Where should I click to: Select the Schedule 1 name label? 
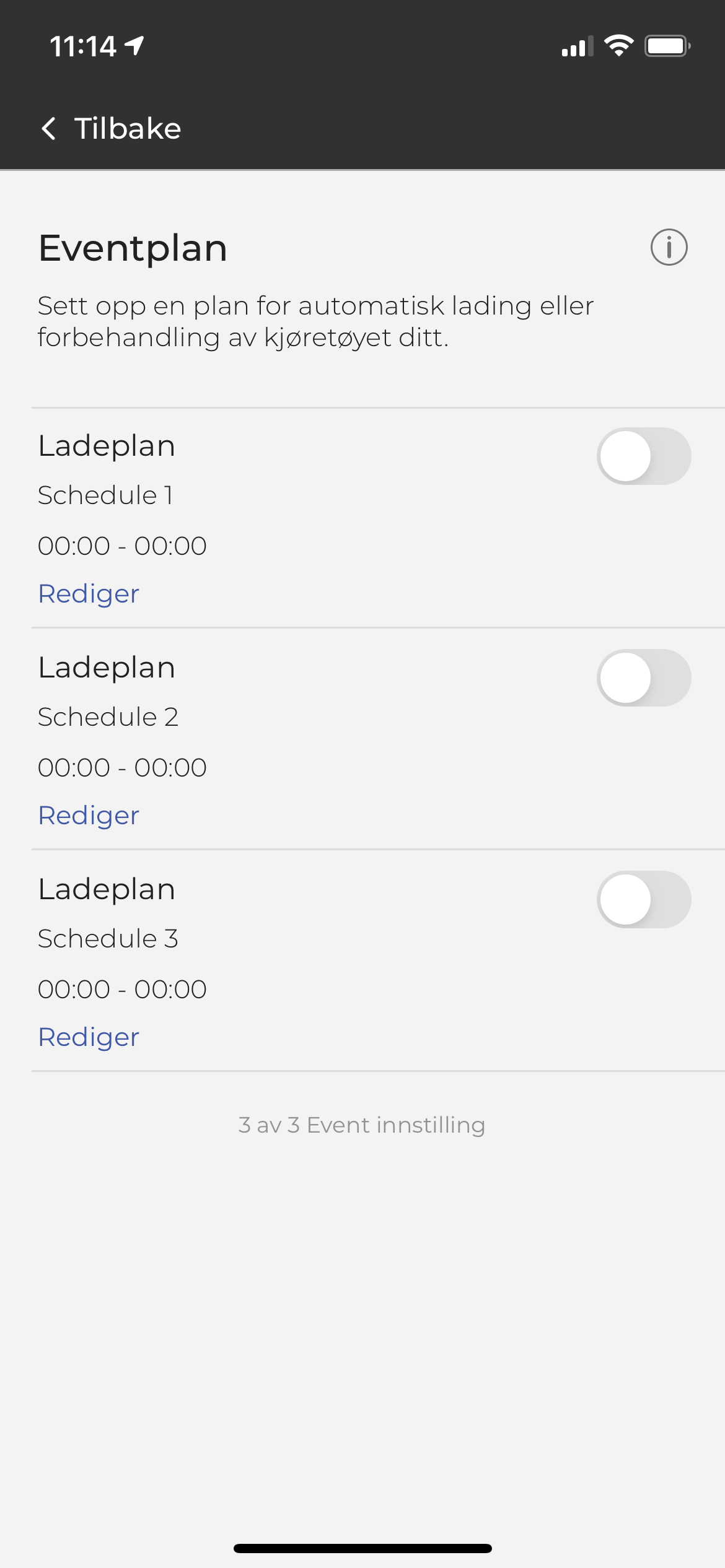[105, 495]
